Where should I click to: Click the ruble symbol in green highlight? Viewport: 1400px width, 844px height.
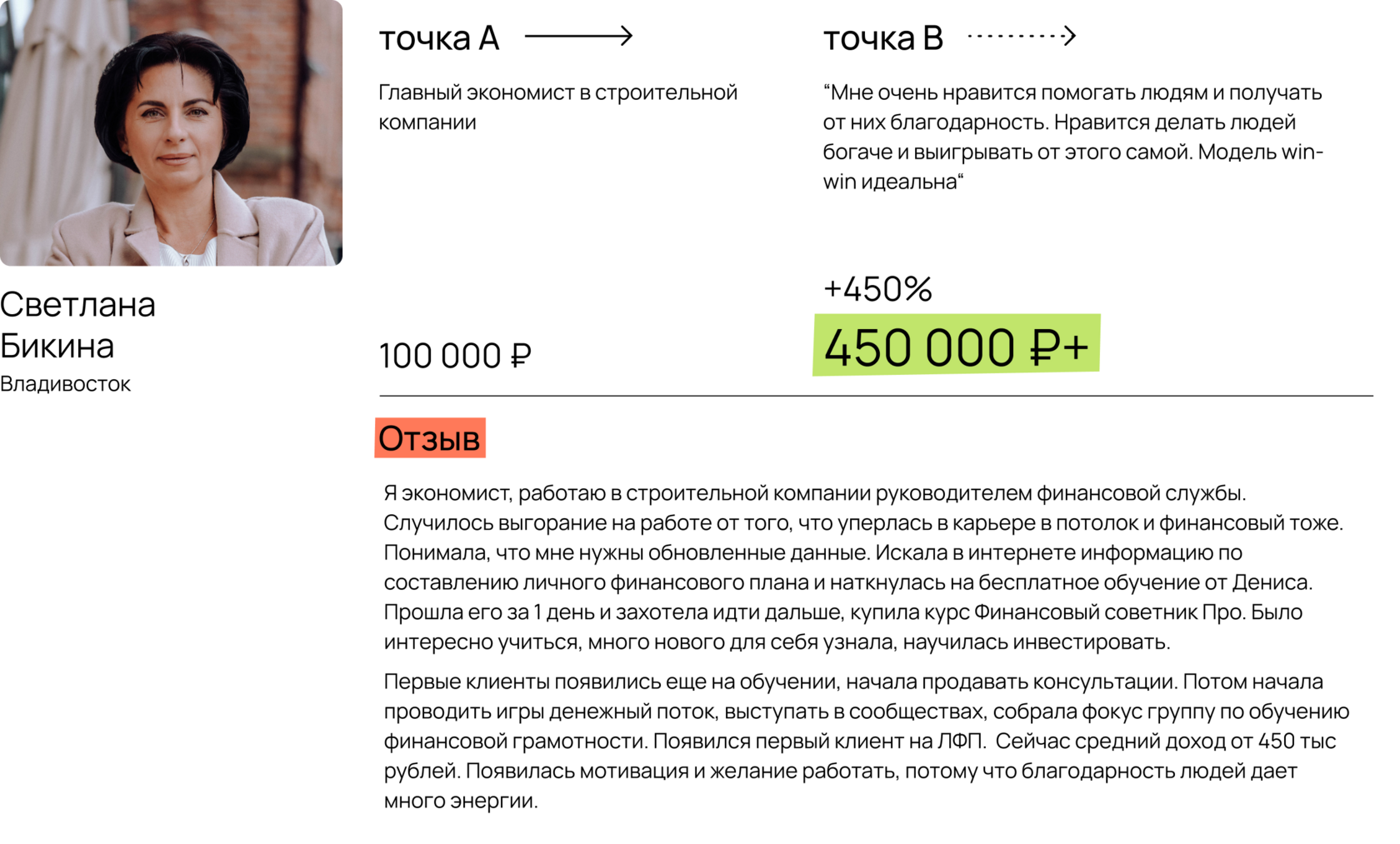(x=1044, y=347)
